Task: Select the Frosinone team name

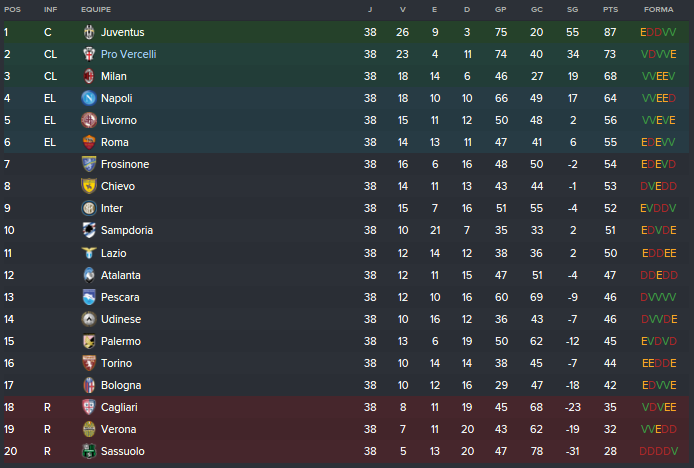Action: (x=125, y=164)
